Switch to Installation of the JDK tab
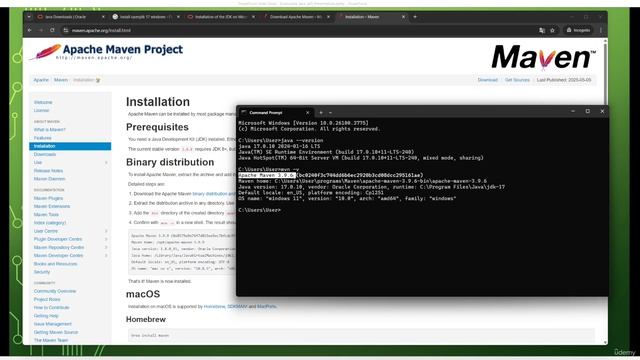The width and height of the screenshot is (640, 360). click(x=221, y=17)
